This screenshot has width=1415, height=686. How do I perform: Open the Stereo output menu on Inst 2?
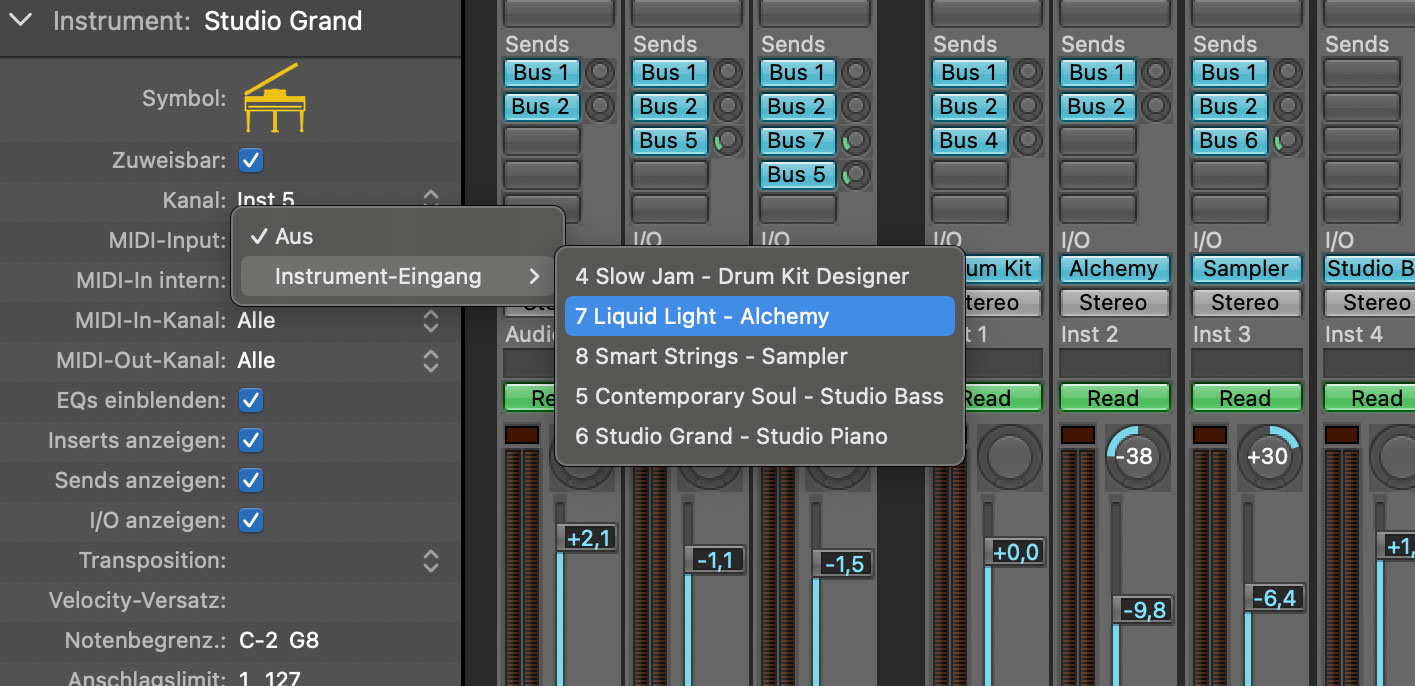tap(1113, 302)
